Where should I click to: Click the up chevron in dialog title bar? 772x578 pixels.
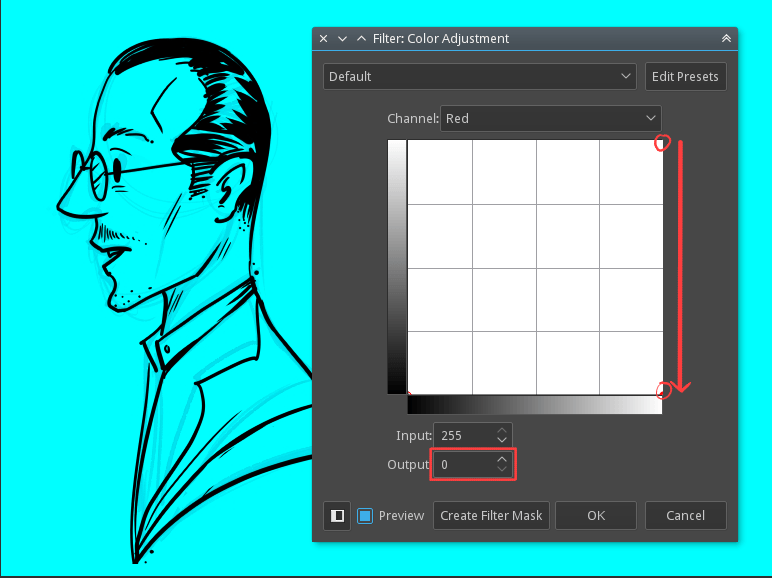pos(361,38)
